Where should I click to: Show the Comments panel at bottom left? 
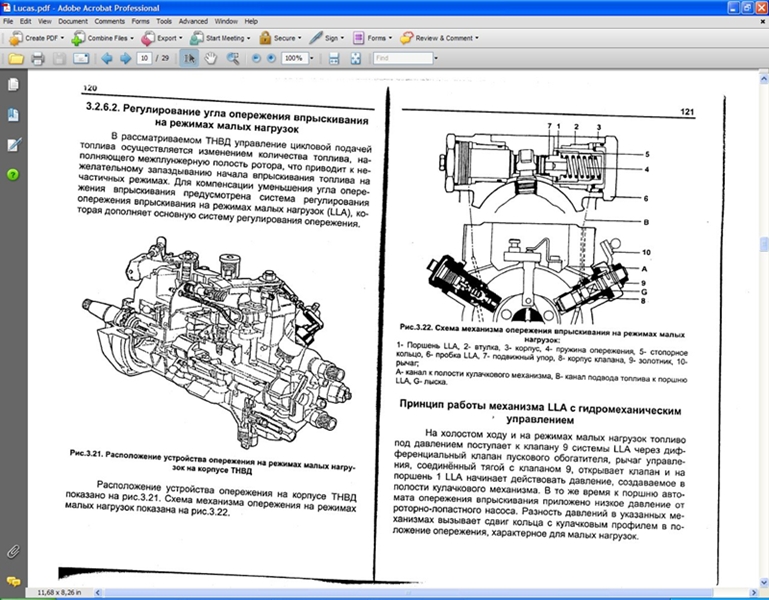[13, 580]
